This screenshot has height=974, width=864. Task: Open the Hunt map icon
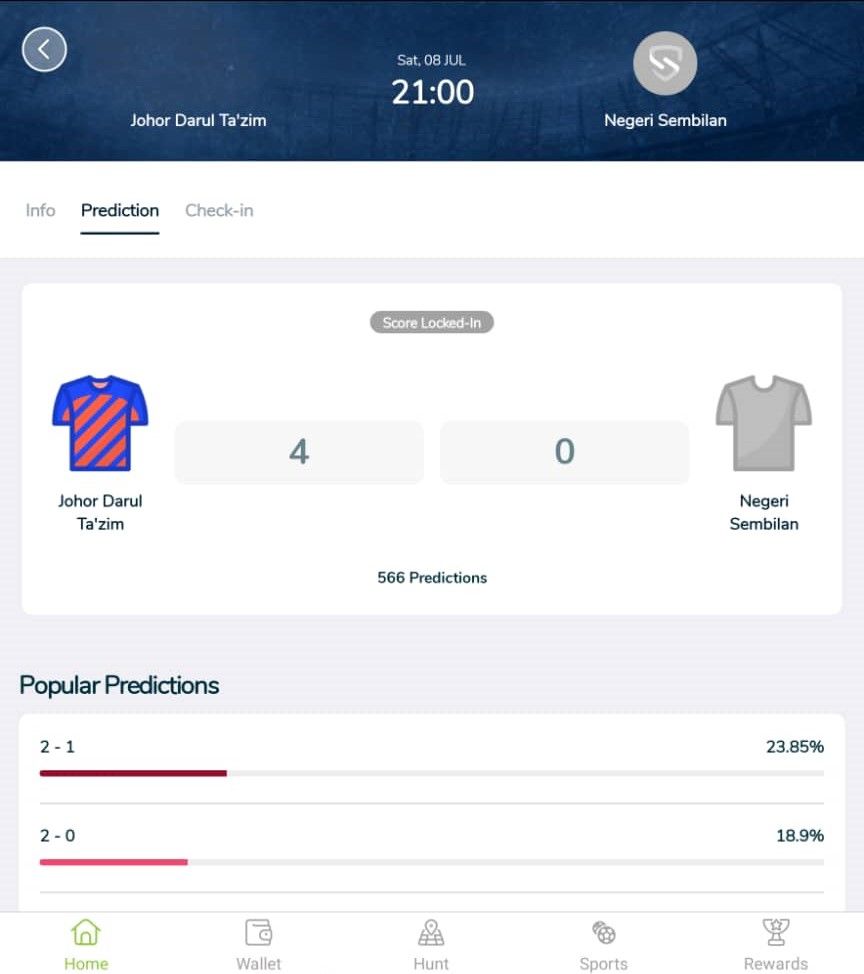tap(431, 932)
